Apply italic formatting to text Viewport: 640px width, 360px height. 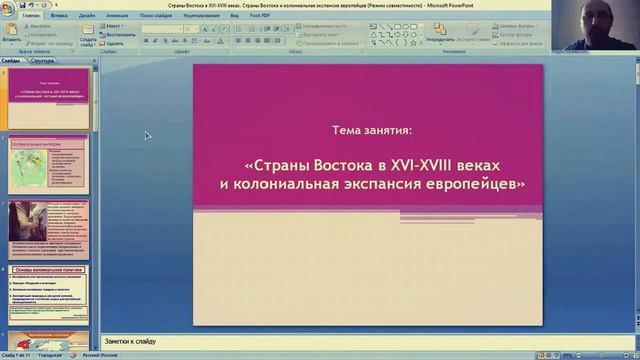tap(156, 41)
